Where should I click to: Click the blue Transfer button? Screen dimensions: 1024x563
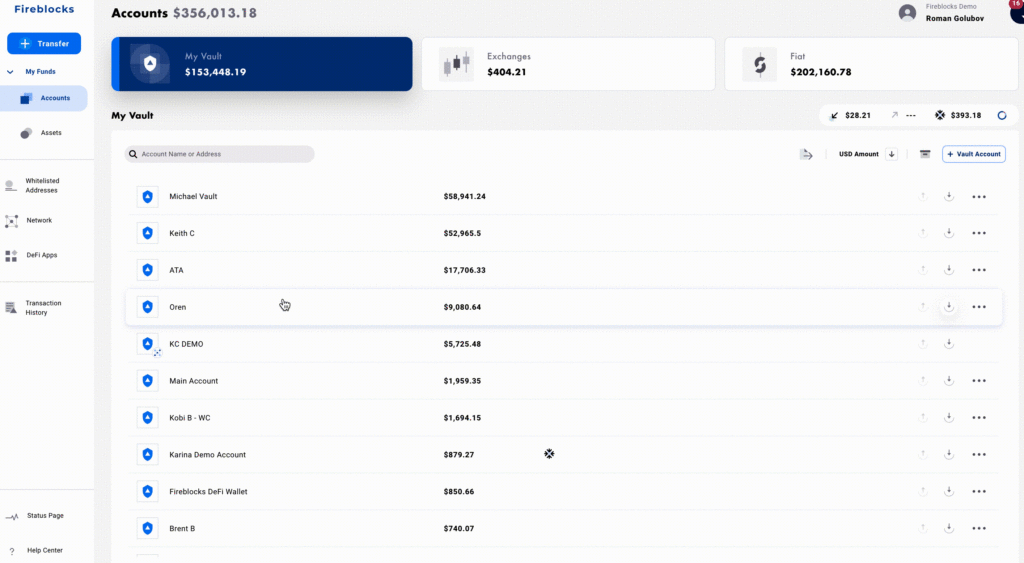pos(44,44)
